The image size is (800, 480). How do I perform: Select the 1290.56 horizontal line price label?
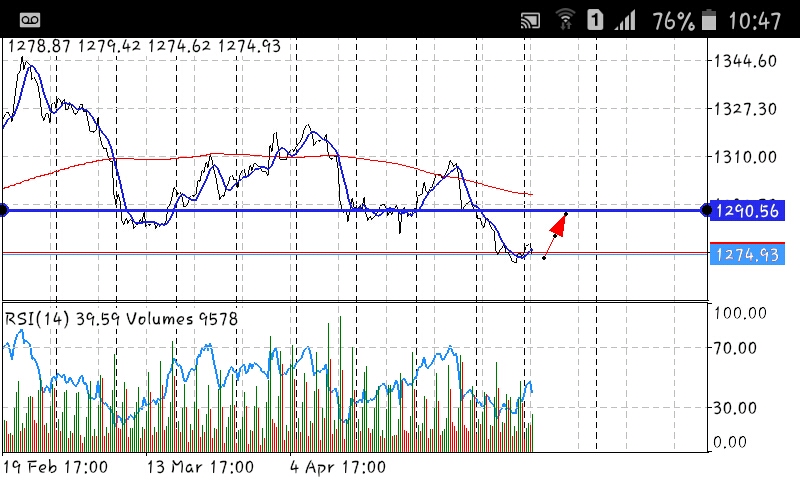pos(747,211)
